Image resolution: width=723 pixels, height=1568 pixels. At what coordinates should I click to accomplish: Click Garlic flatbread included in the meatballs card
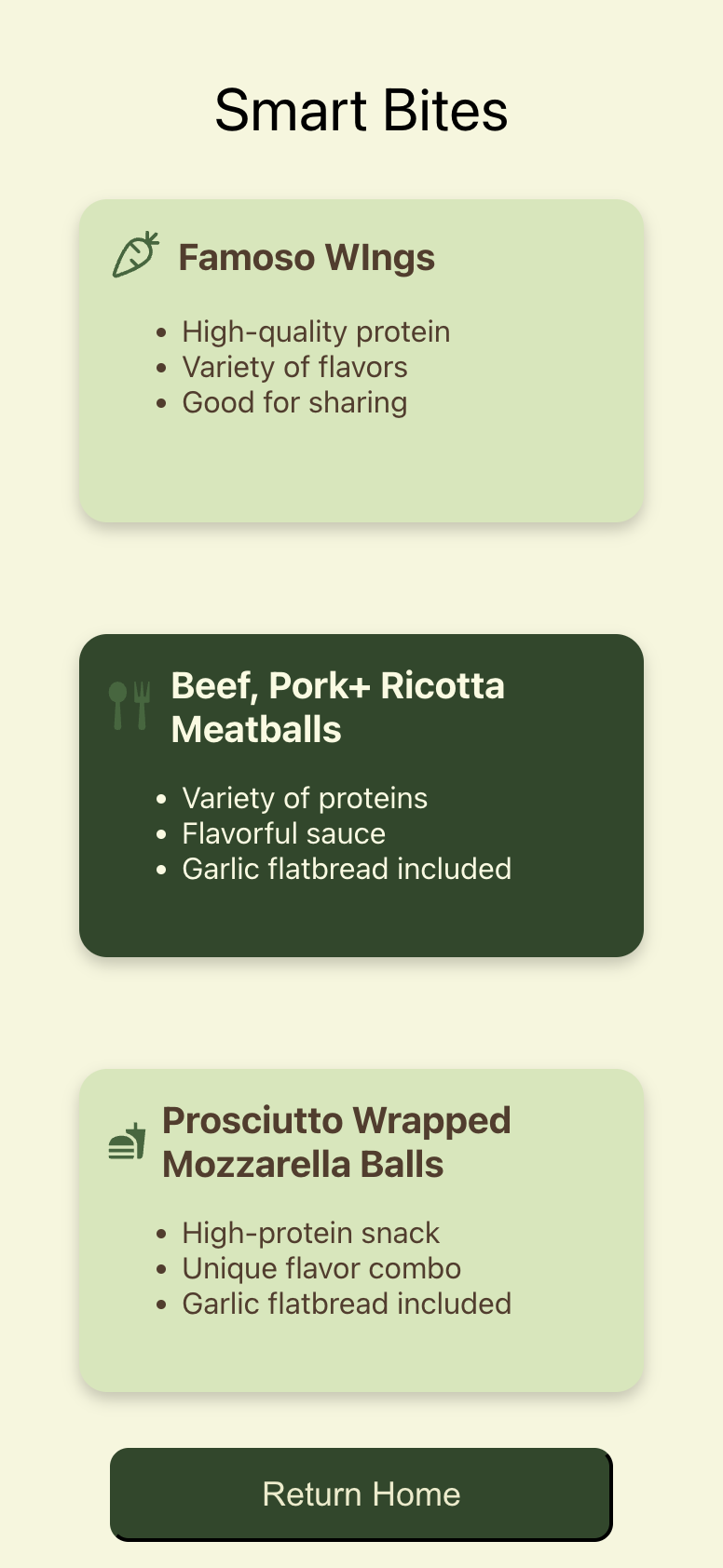347,869
